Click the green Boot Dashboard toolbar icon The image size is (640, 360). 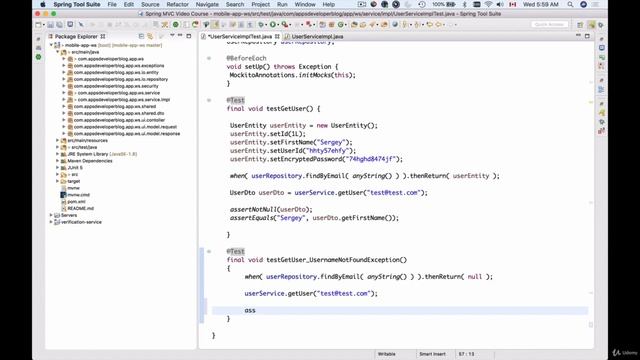(x=176, y=25)
